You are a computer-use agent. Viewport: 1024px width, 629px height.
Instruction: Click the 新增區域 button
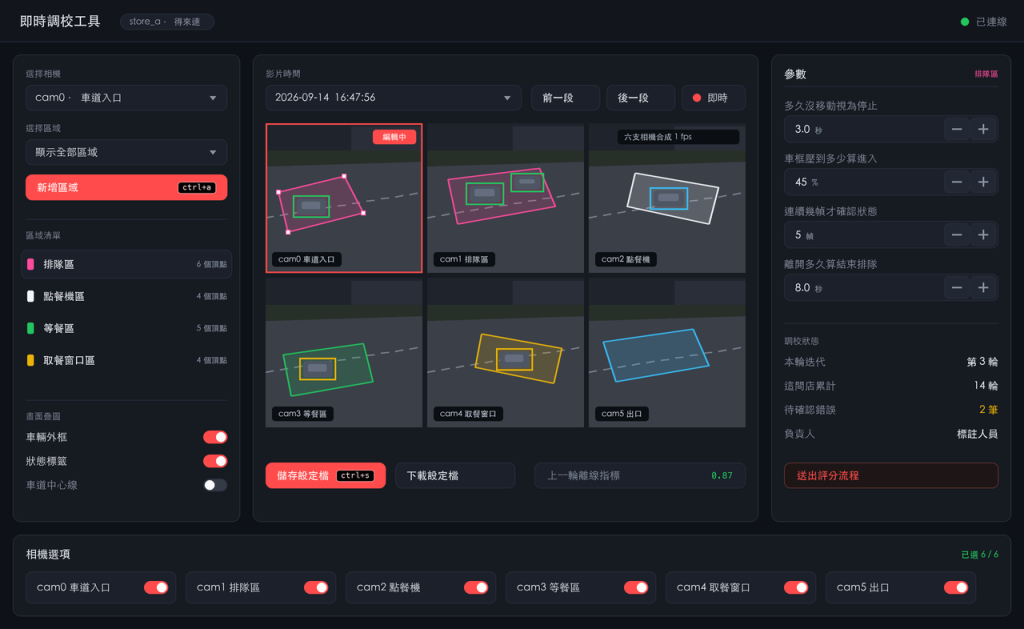point(127,187)
